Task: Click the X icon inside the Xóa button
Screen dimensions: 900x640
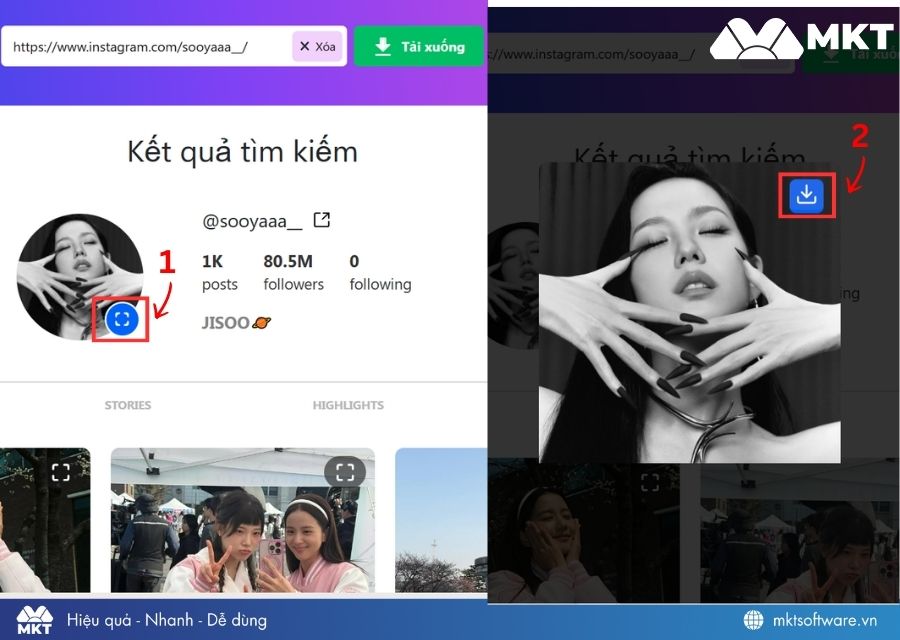Action: [x=303, y=46]
